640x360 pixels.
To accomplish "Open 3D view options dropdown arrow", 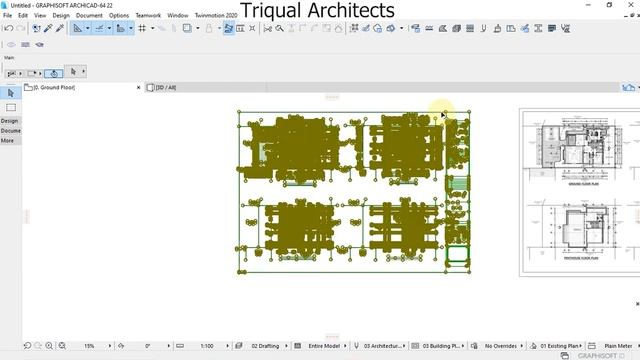I will pyautogui.click(x=401, y=28).
